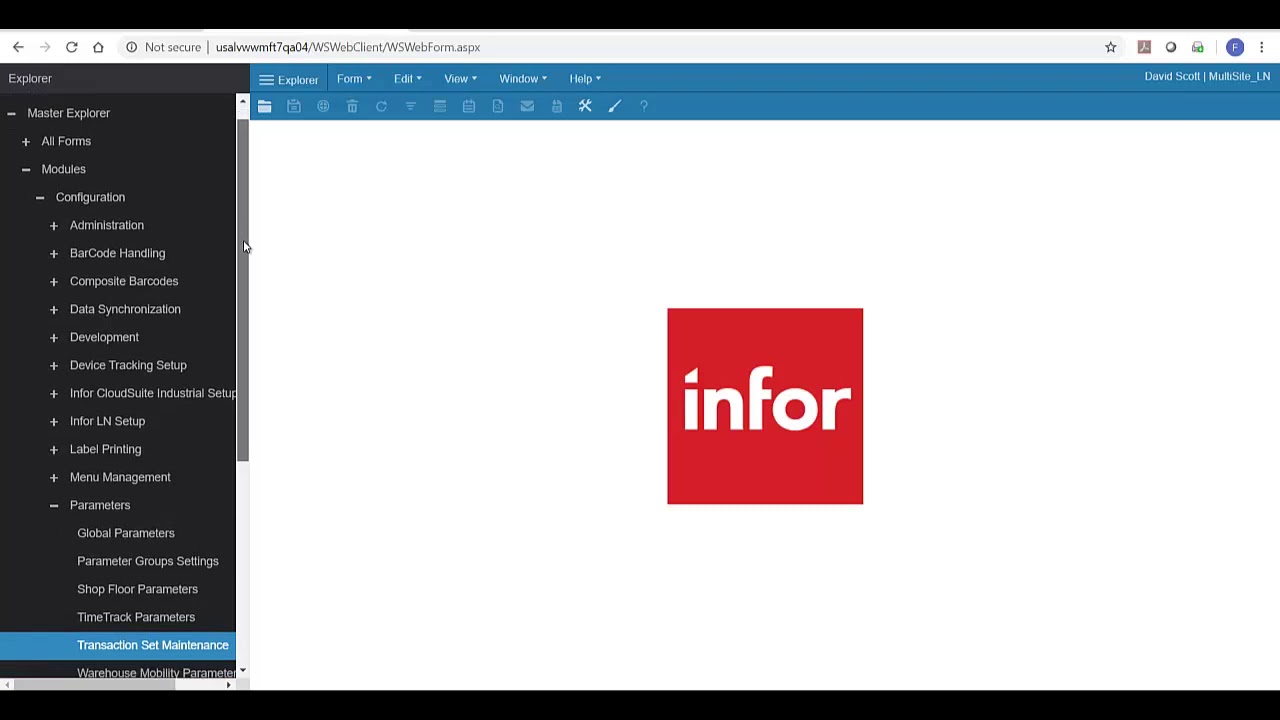This screenshot has height=720, width=1280.
Task: Open the question mark help icon
Action: [x=644, y=106]
